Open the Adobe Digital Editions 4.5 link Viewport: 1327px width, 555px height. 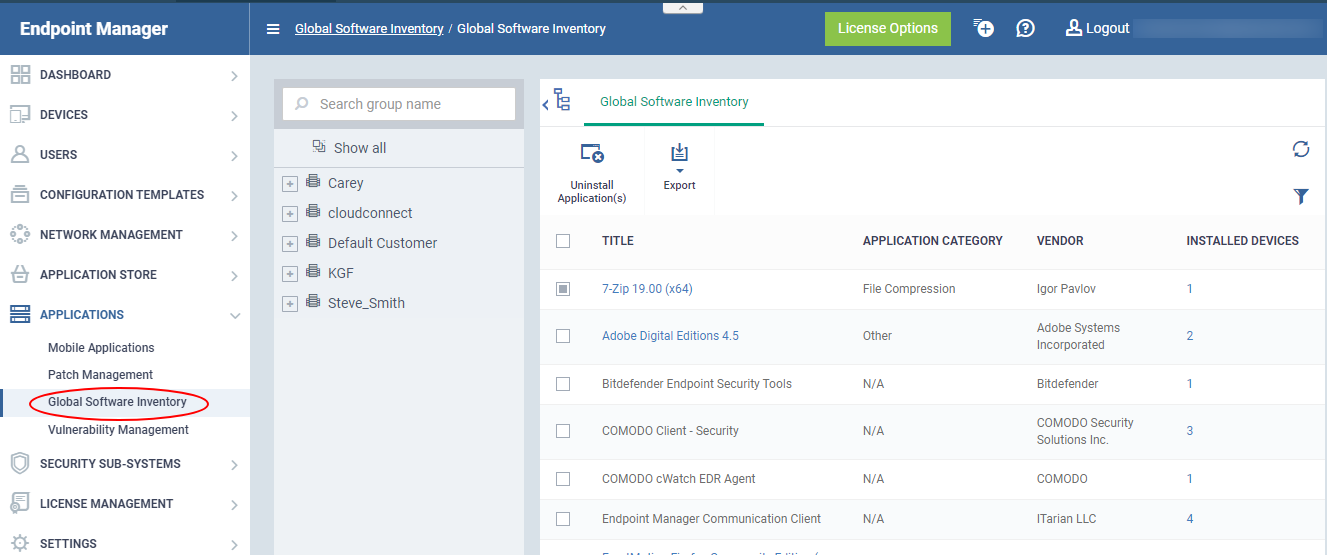coord(670,336)
